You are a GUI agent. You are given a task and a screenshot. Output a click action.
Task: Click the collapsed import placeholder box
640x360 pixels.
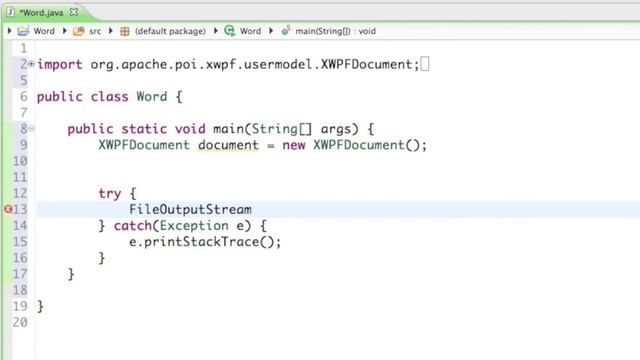(425, 64)
